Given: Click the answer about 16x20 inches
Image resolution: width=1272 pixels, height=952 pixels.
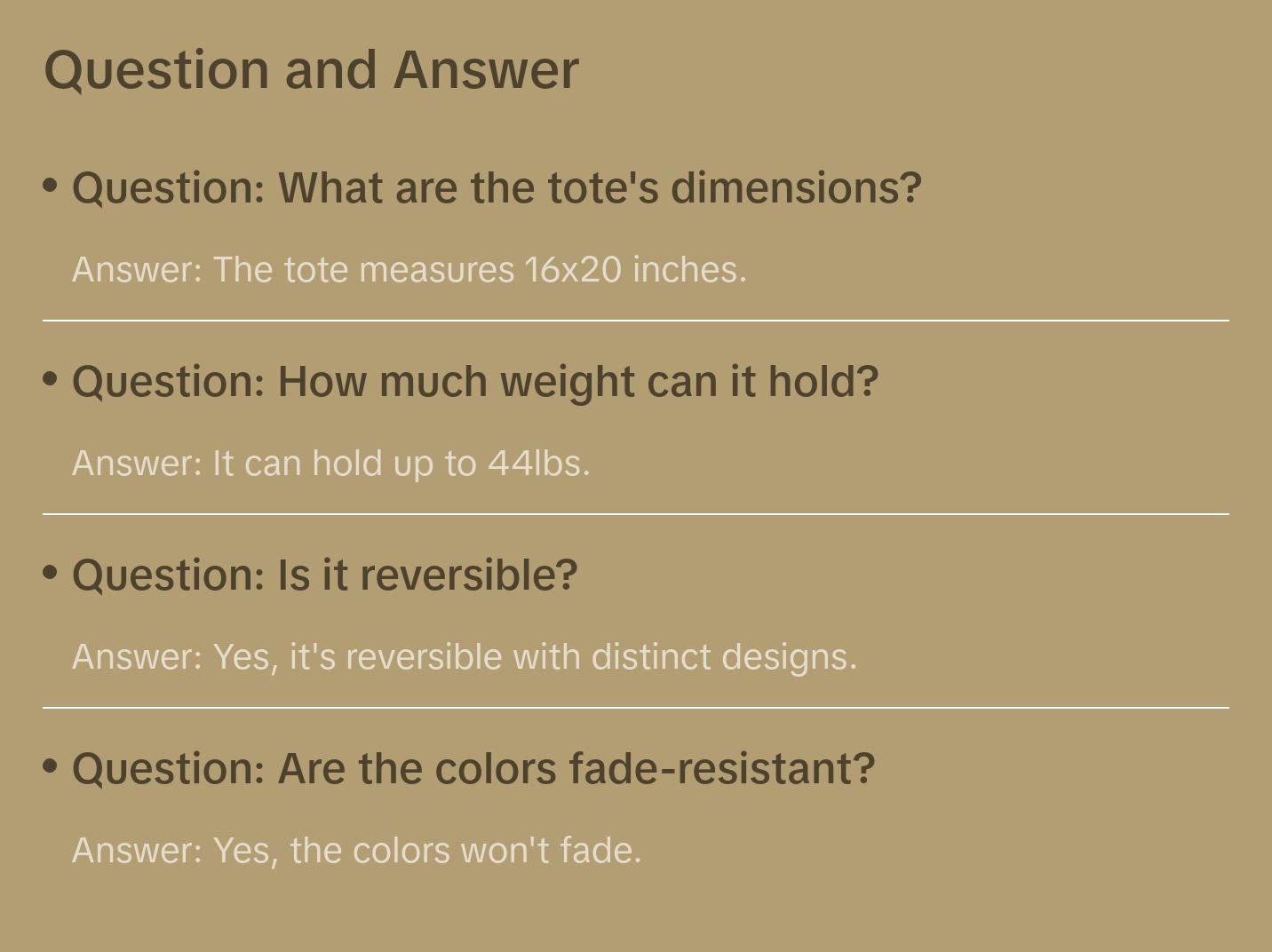Looking at the screenshot, I should pos(409,270).
